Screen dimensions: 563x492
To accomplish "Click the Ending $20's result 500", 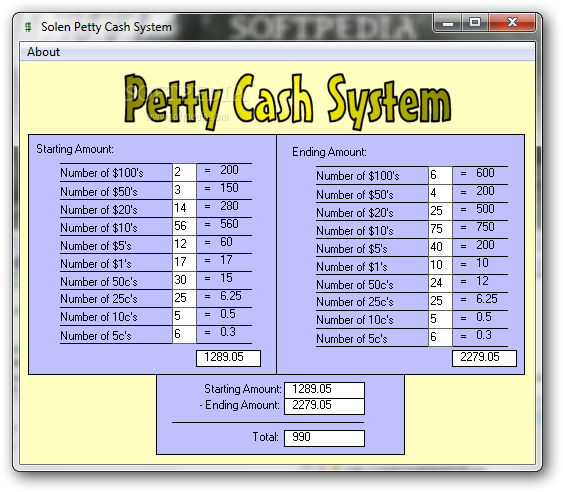I will (x=485, y=209).
